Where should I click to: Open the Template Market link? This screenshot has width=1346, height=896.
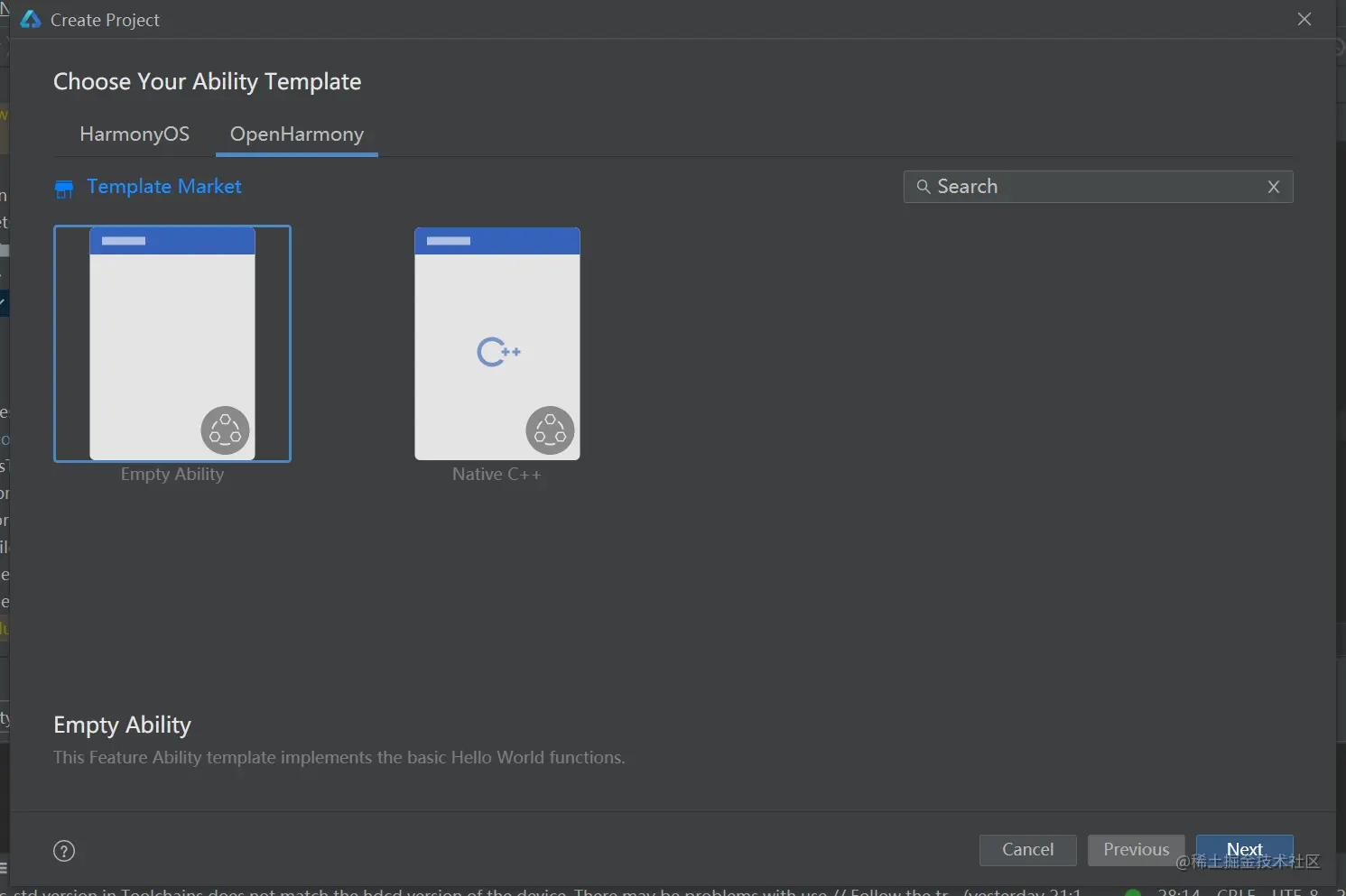[164, 187]
